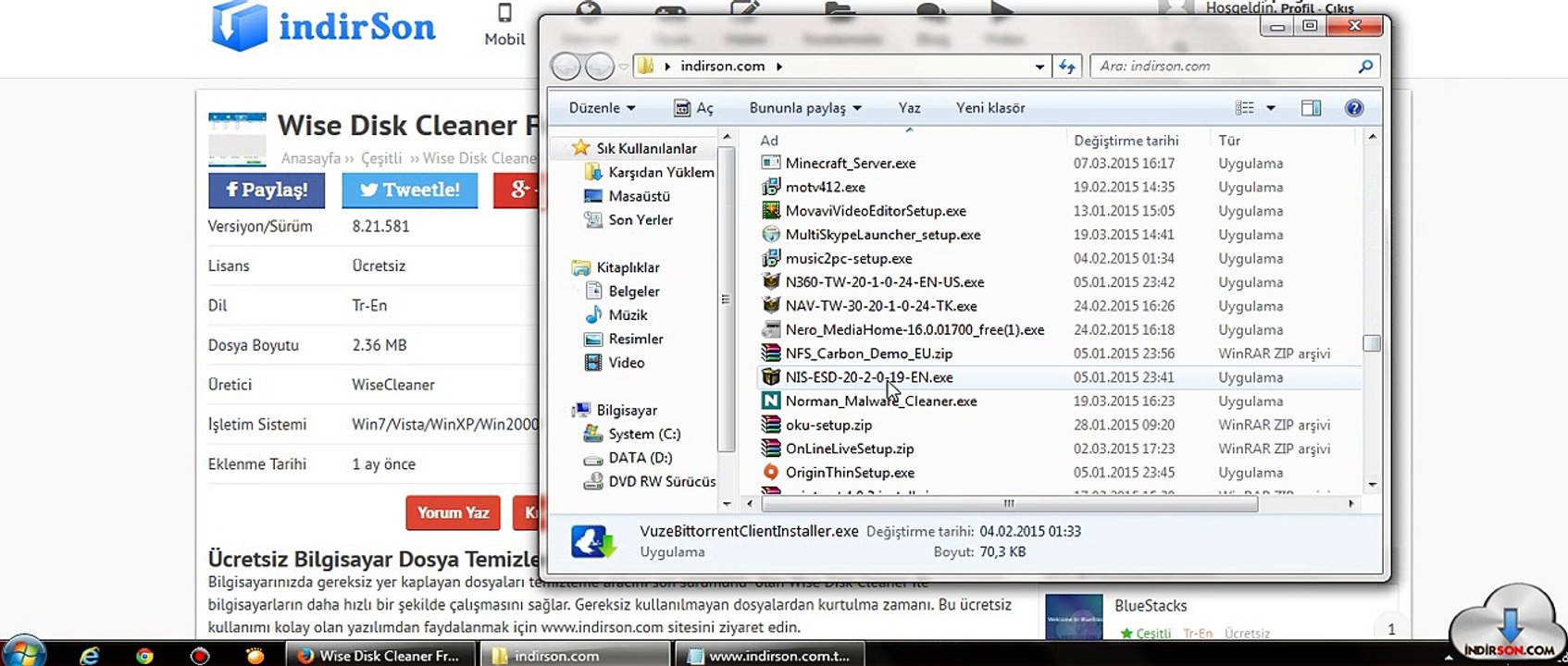The height and width of the screenshot is (666, 1568).
Task: Open the Bununla paylaş dropdown
Action: pos(805,108)
